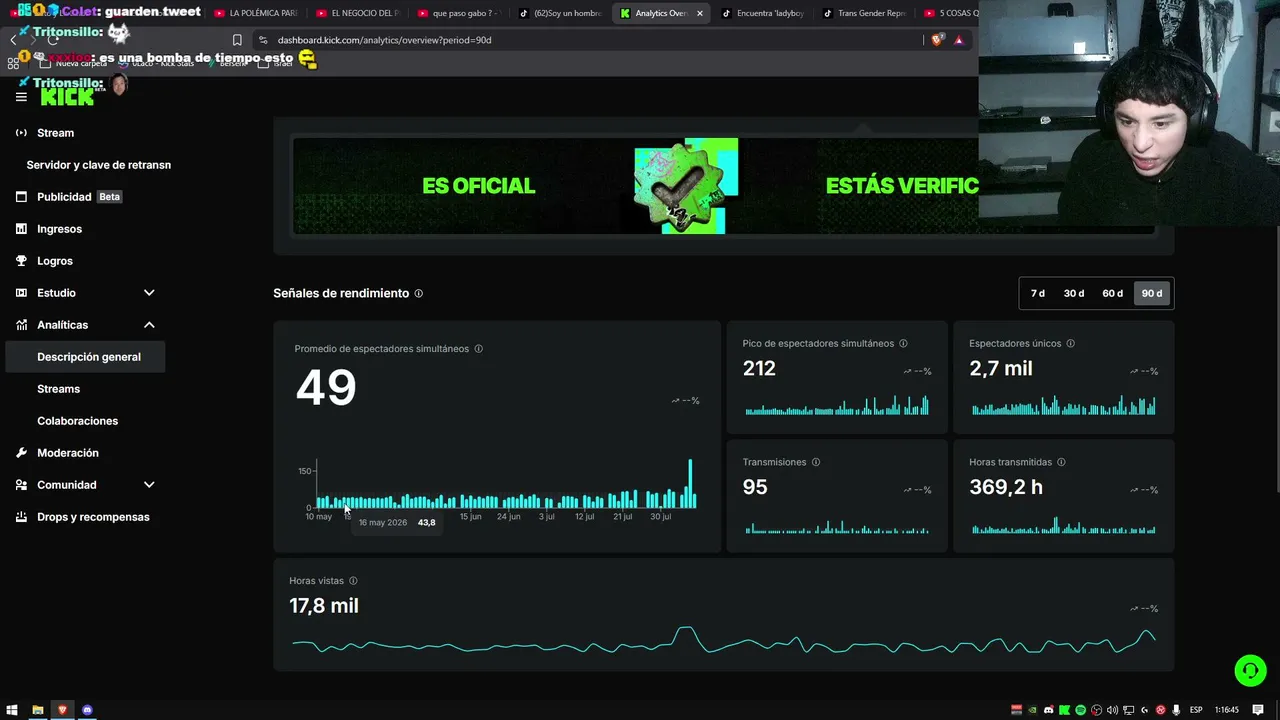Click the Ingresos sidebar link

(59, 229)
